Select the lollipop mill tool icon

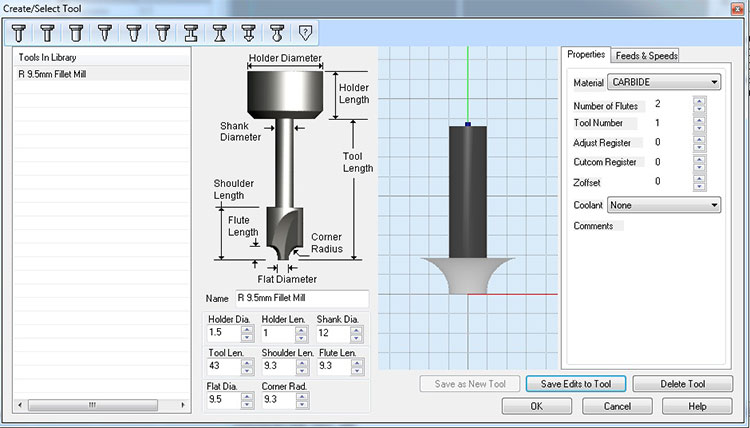pos(277,33)
